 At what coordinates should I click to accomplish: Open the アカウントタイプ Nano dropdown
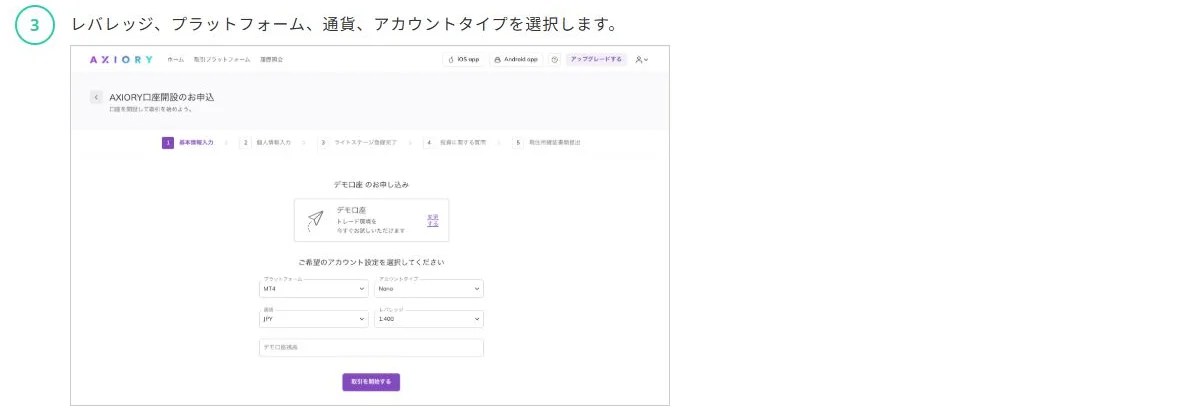(x=429, y=288)
